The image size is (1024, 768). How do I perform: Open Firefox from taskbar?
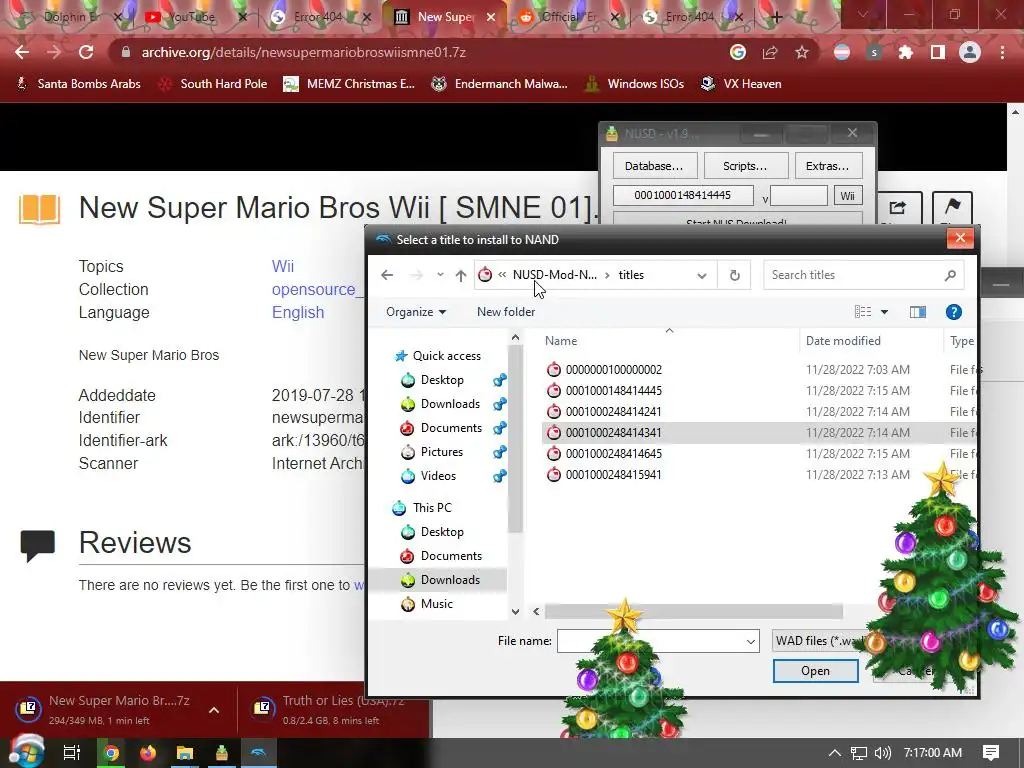pos(148,753)
